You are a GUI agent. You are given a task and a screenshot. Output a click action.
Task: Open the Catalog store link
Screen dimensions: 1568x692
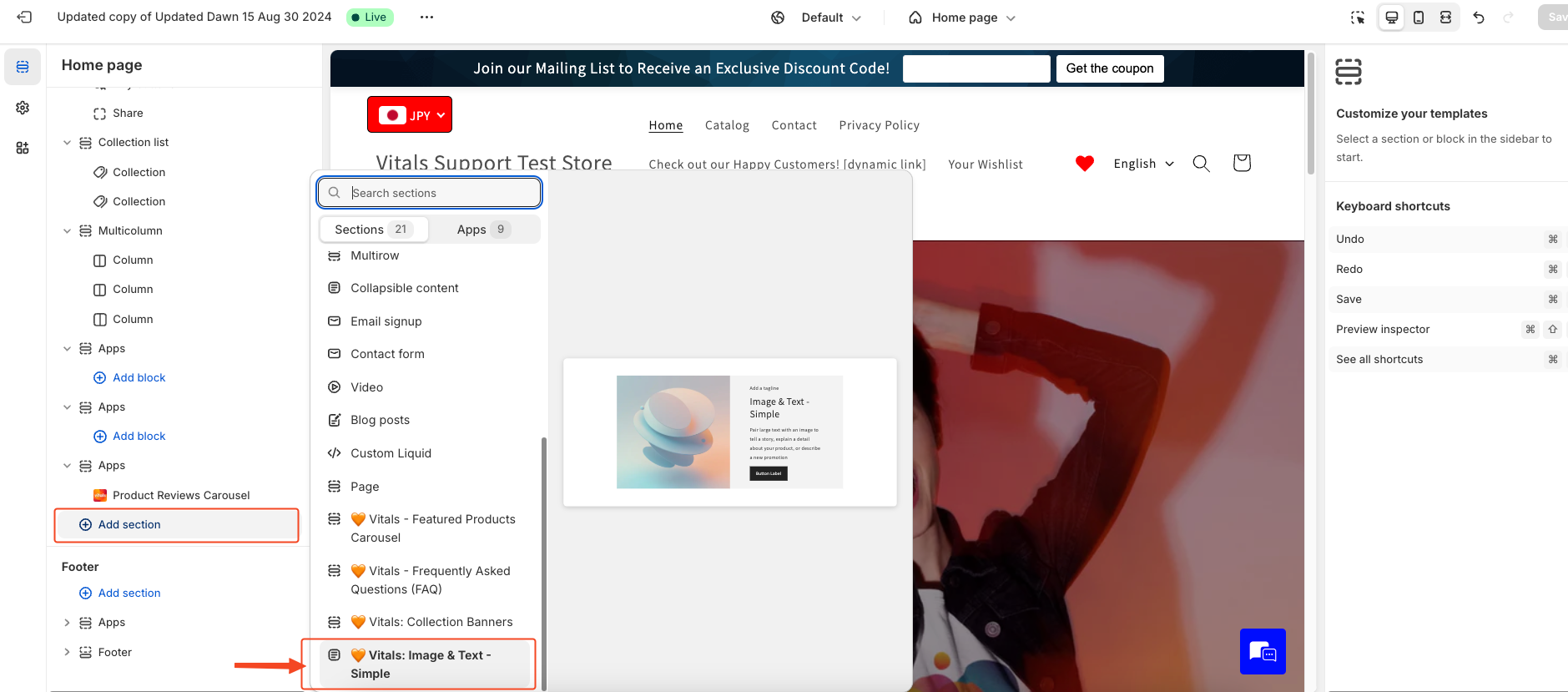click(x=727, y=125)
